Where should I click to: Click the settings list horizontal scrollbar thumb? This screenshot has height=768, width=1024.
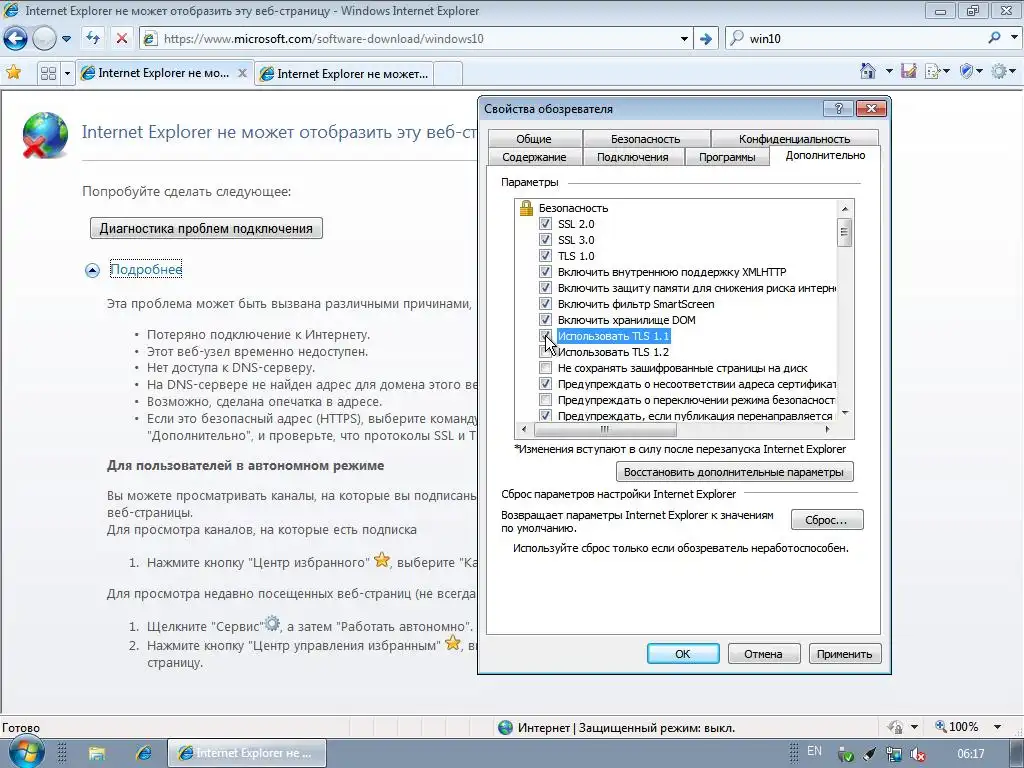605,429
